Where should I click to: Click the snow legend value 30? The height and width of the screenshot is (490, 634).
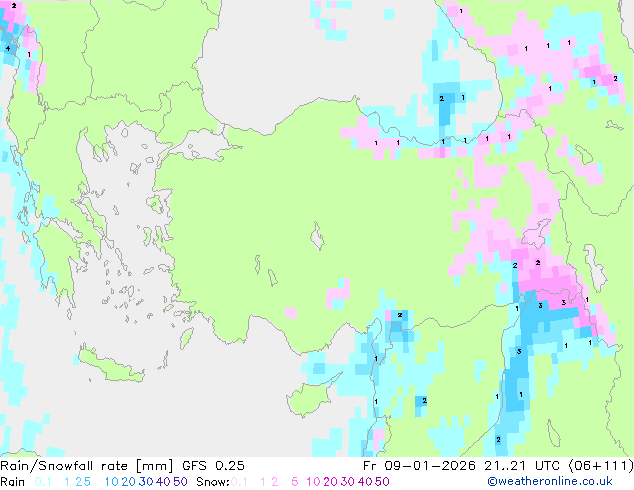click(348, 482)
